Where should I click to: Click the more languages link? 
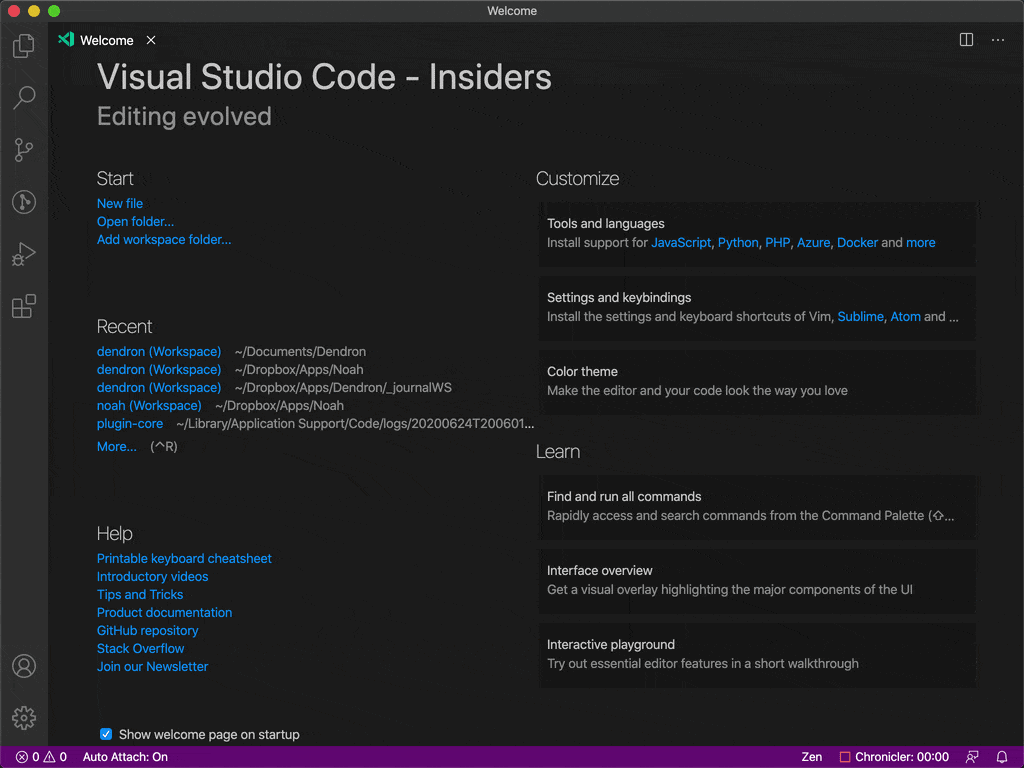tap(920, 242)
